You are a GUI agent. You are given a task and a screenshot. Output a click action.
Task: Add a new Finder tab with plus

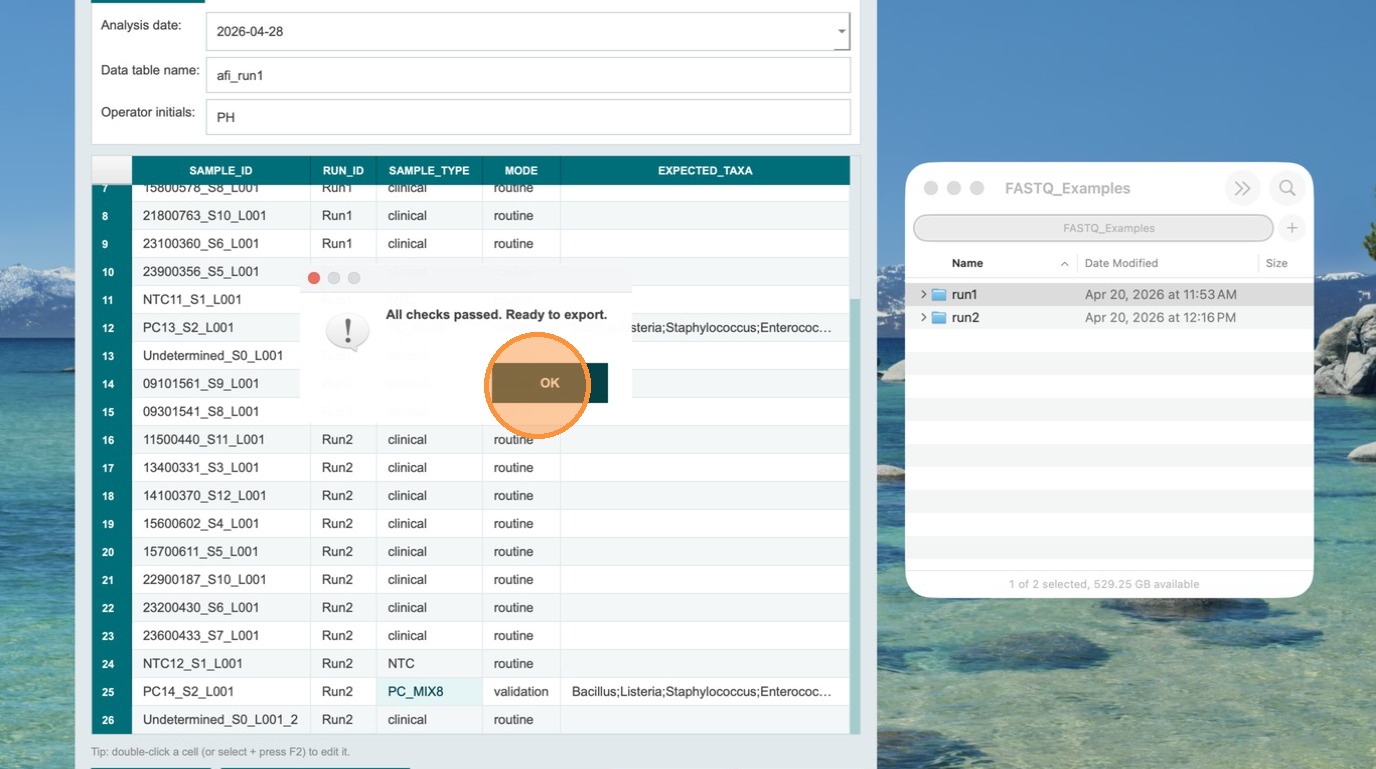pyautogui.click(x=1292, y=228)
